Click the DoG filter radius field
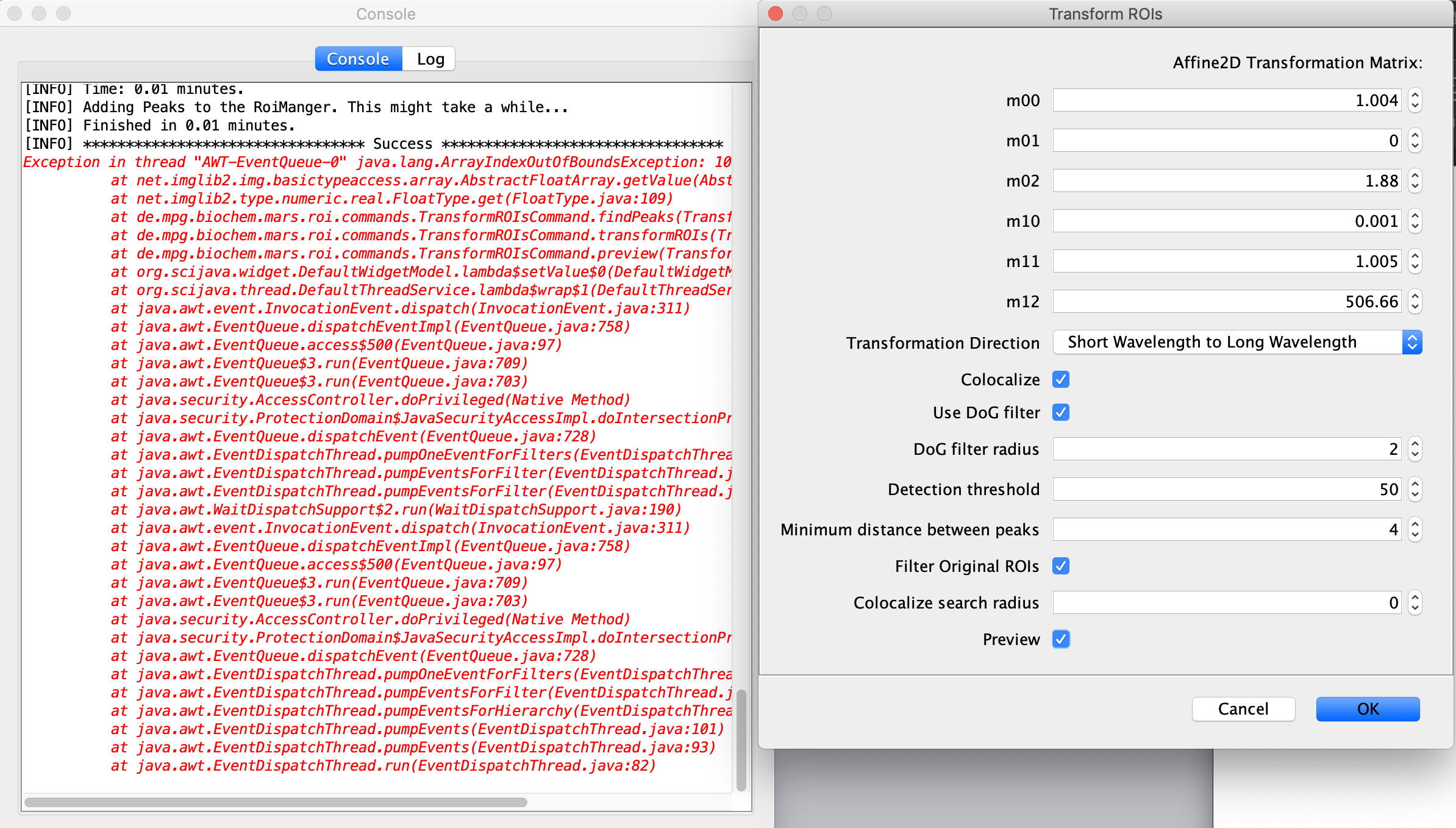The height and width of the screenshot is (828, 1456). (1227, 449)
